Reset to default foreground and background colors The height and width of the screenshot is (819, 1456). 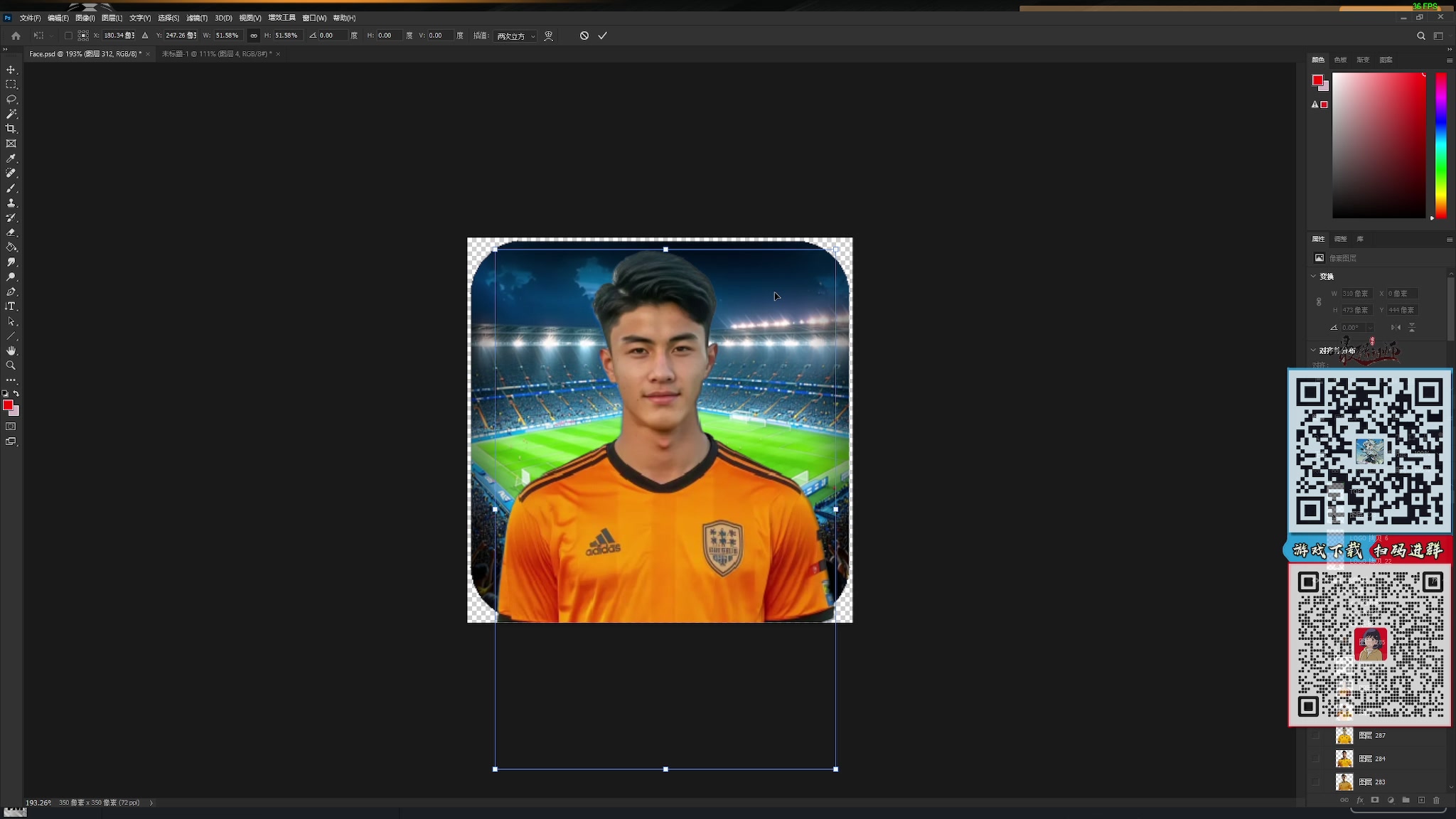(x=5, y=393)
